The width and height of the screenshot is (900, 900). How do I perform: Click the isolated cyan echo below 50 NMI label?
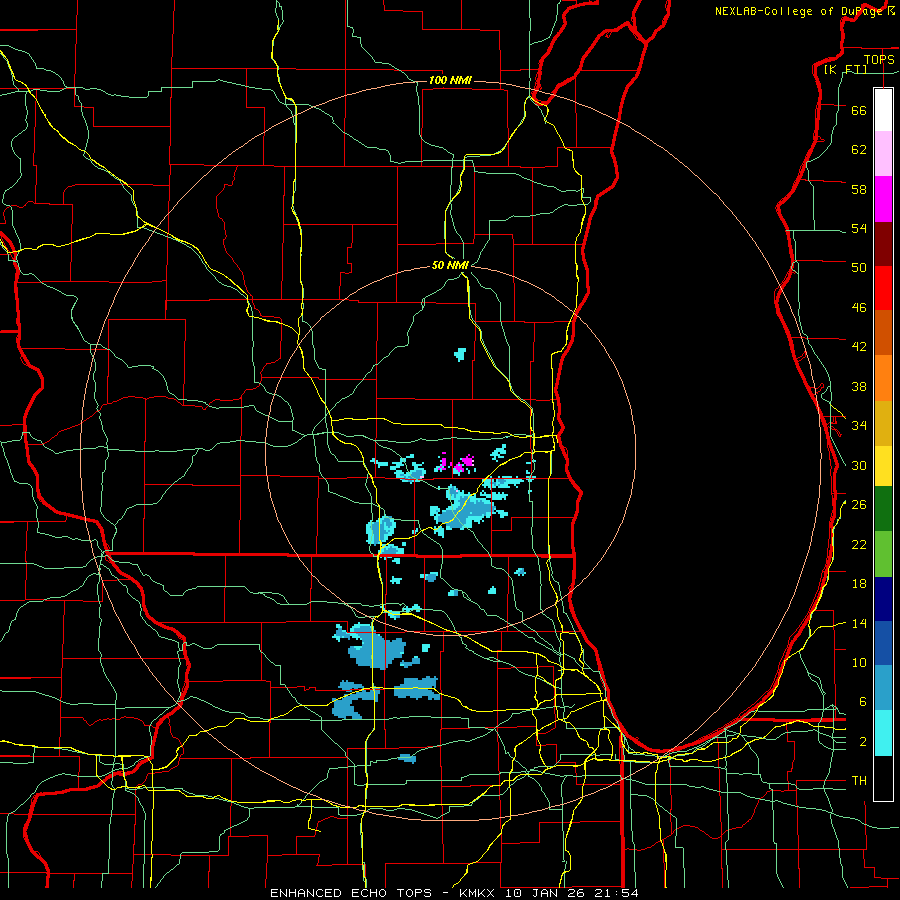(460, 354)
